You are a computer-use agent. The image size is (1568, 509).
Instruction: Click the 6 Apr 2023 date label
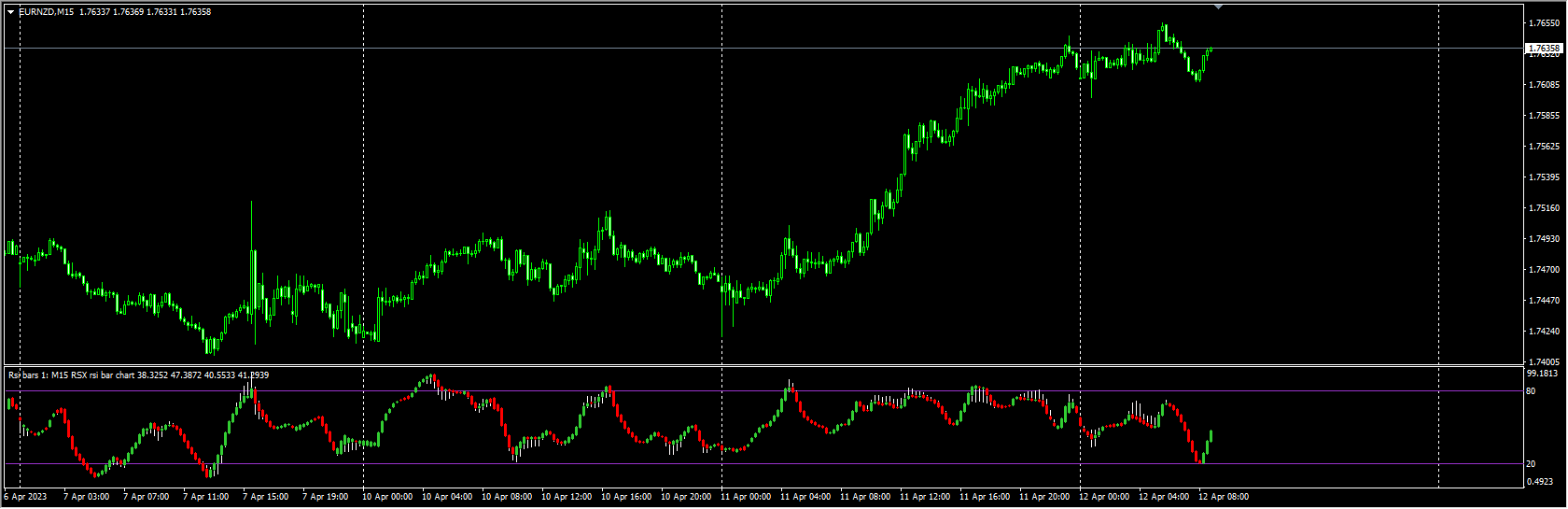(x=25, y=497)
